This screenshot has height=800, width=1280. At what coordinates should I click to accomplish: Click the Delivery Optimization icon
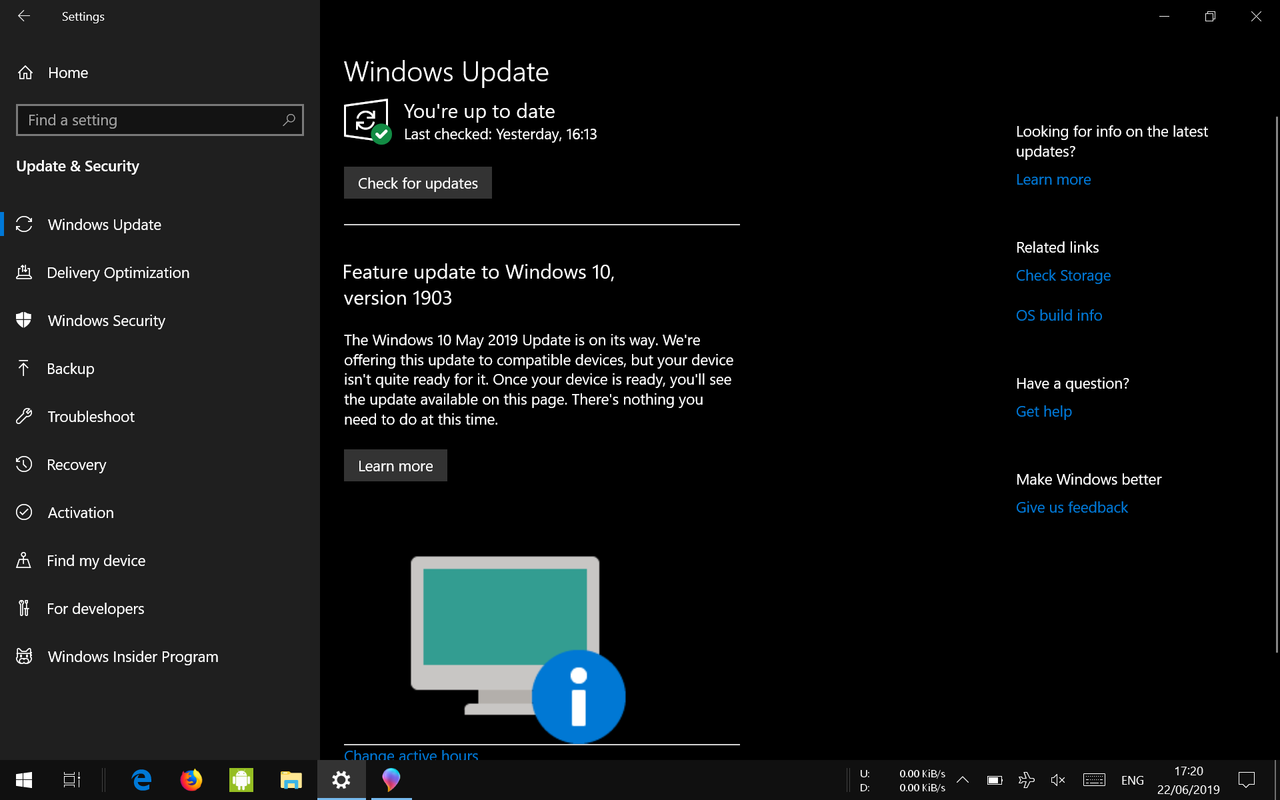[25, 272]
